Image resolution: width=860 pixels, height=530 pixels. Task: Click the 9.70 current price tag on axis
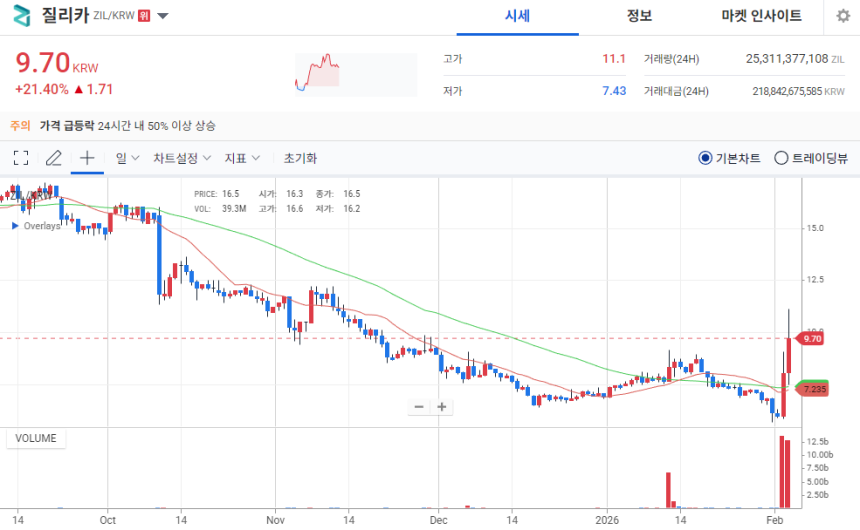[812, 339]
